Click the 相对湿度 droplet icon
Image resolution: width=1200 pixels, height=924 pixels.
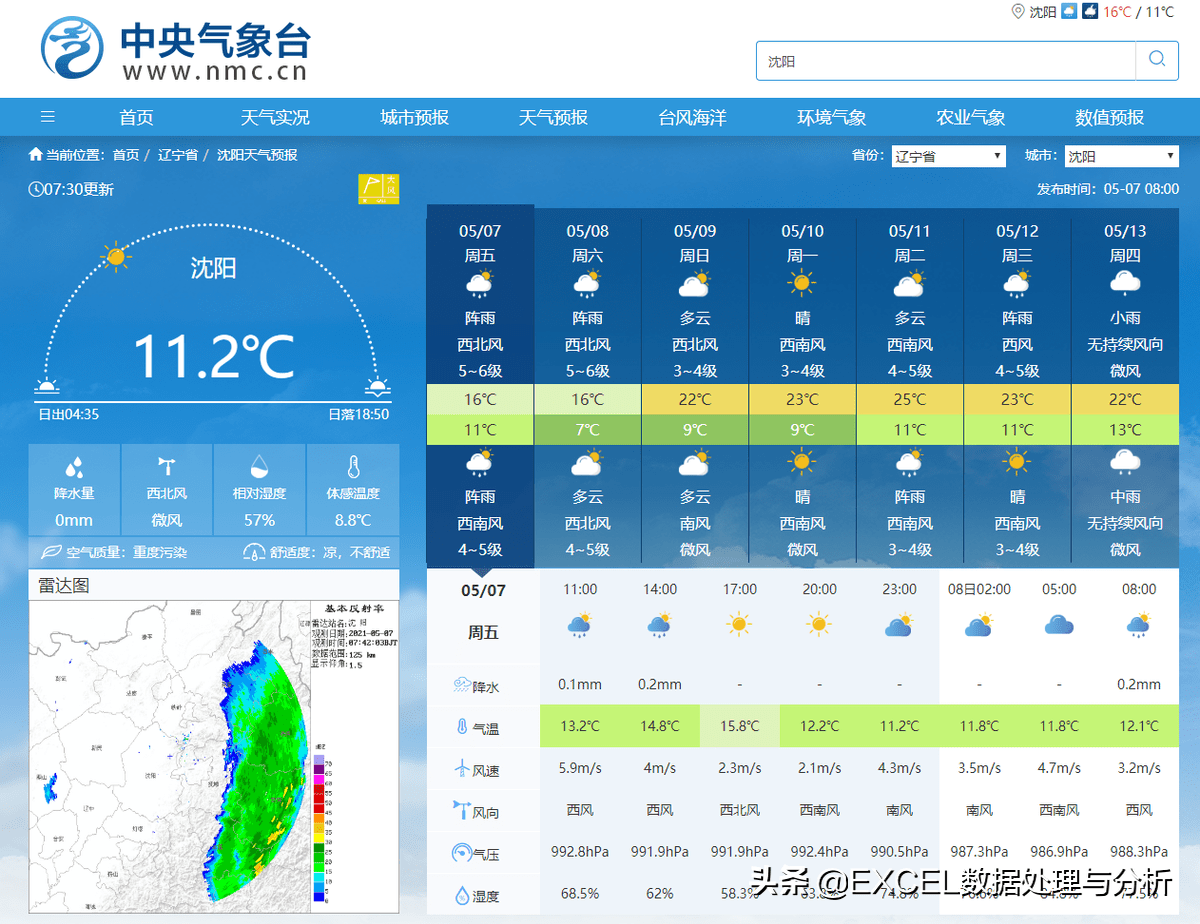coord(259,467)
